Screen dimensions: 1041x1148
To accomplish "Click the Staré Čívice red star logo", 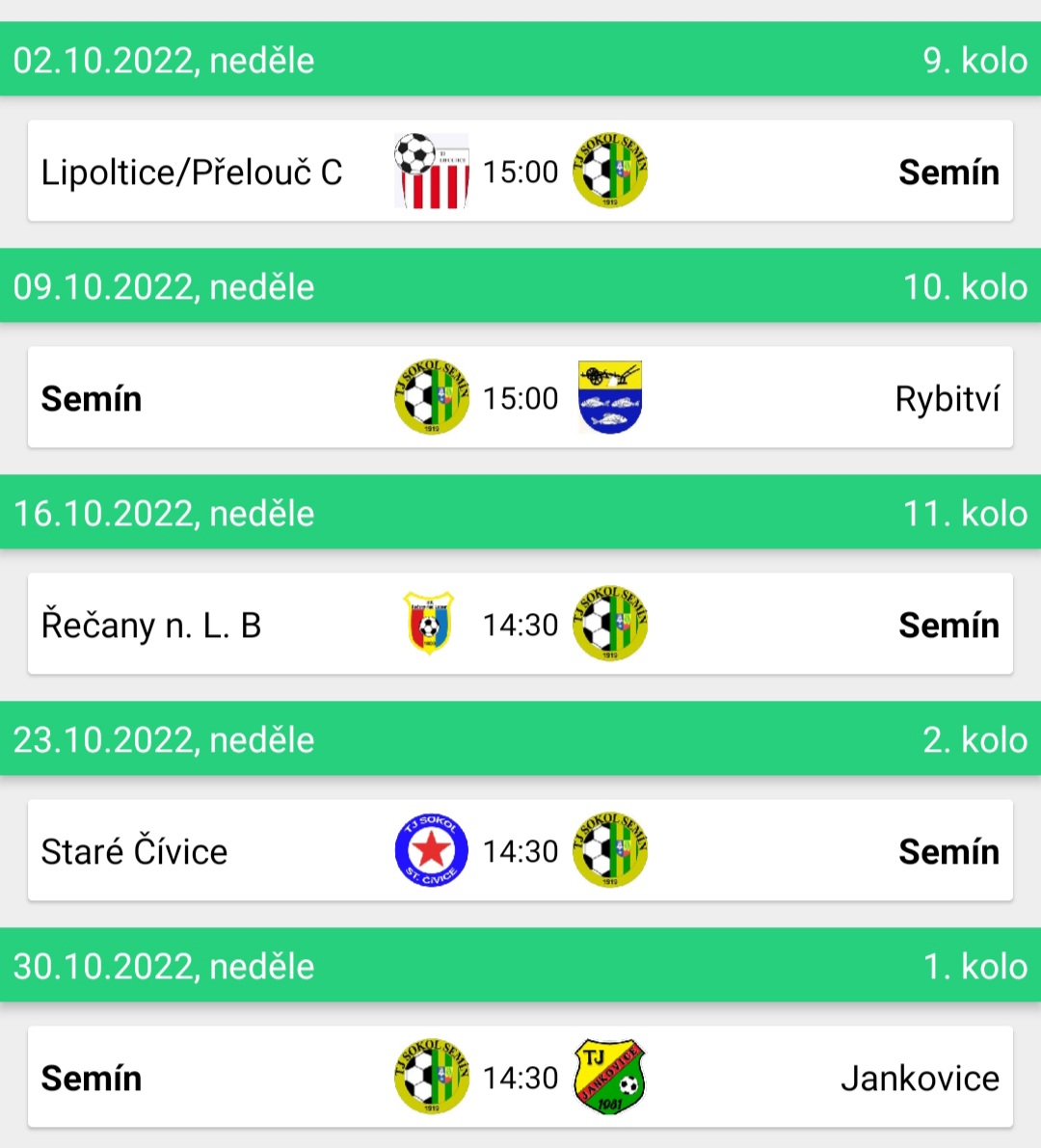I will tap(431, 850).
